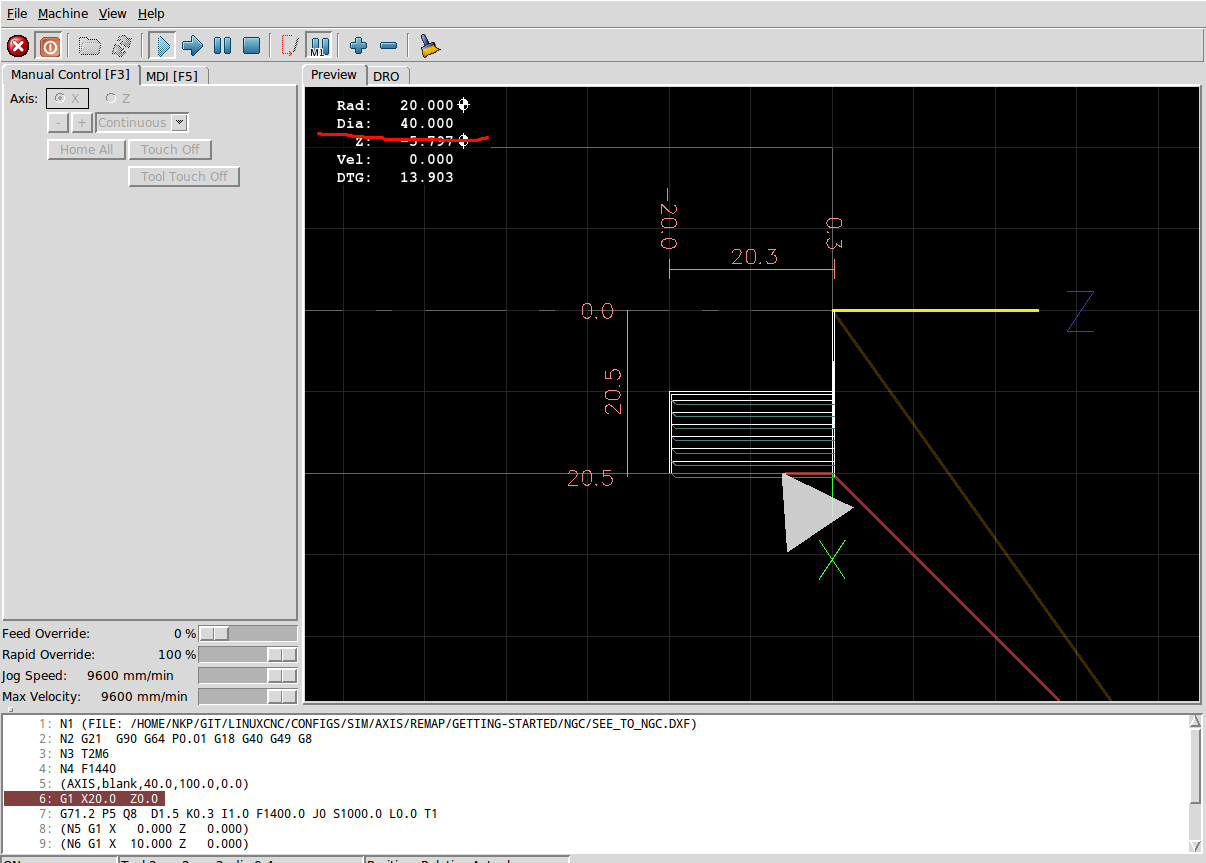Adjust the Feed Override slider

(x=248, y=634)
